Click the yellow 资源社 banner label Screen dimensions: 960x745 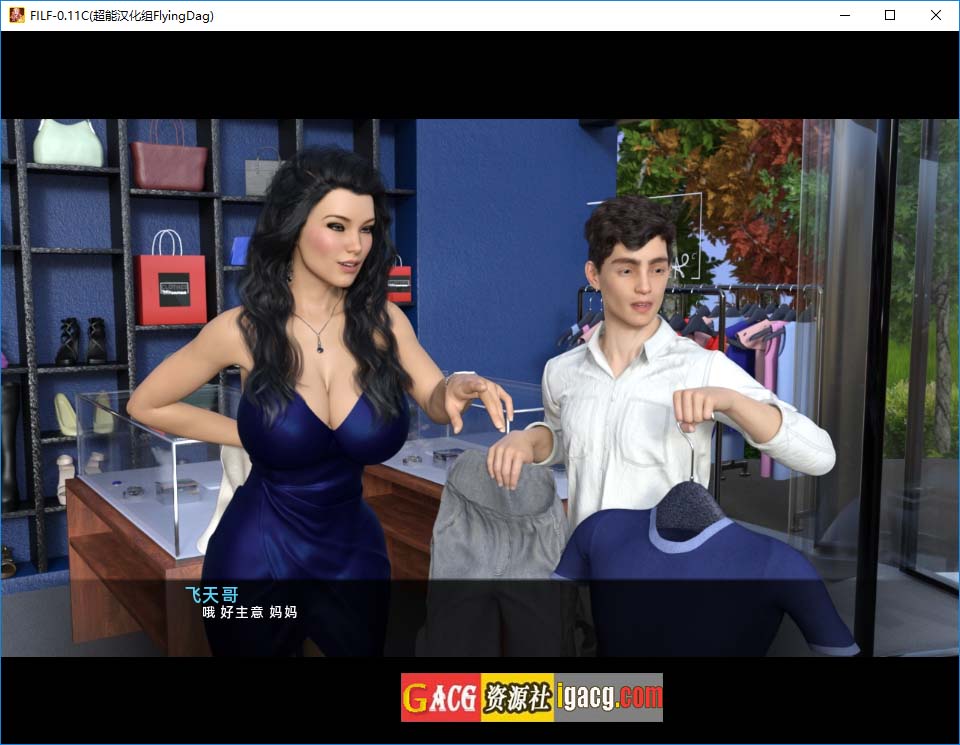tap(517, 697)
